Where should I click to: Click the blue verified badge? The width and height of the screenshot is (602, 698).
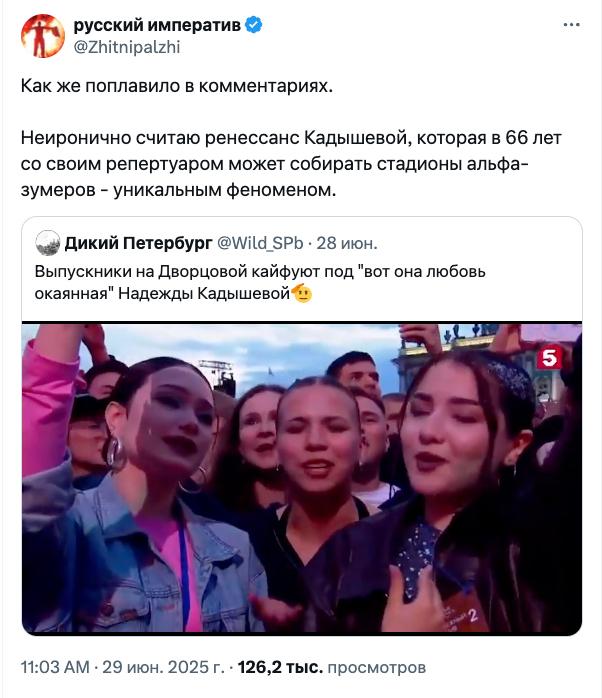(254, 24)
